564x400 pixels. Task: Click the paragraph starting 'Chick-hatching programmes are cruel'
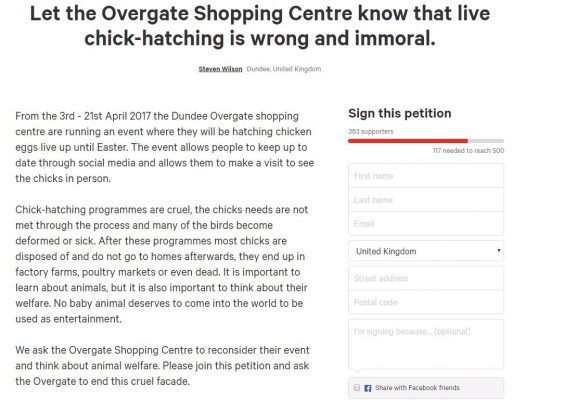point(161,264)
